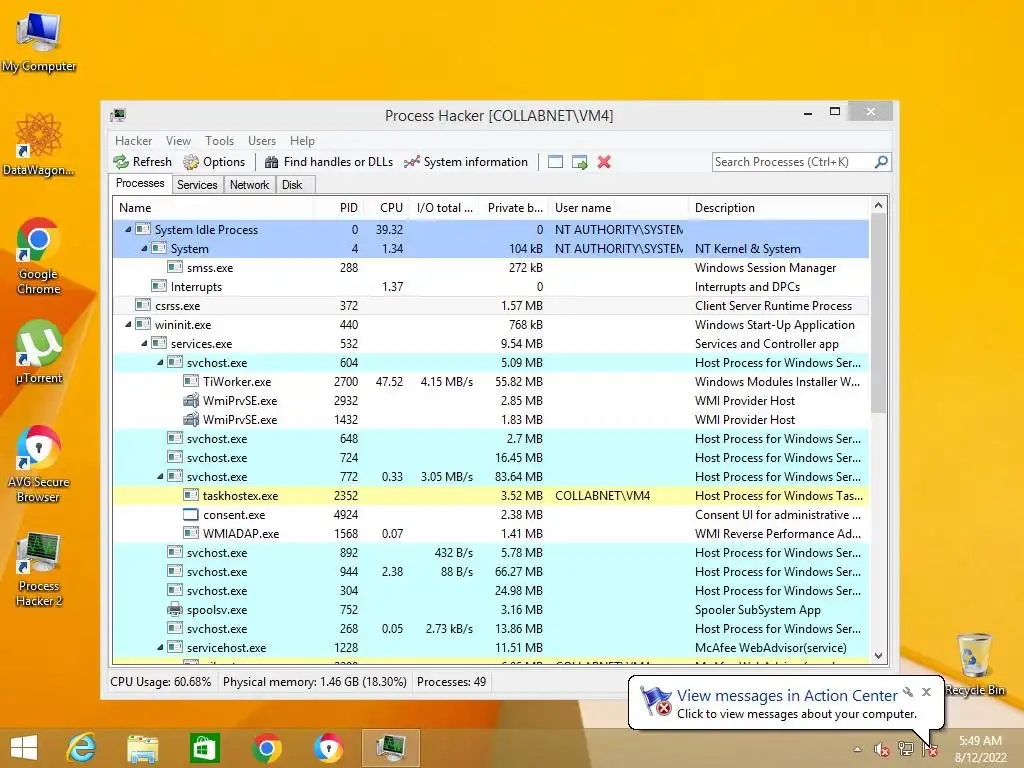
Task: Click the clock showing 5:49 AM
Action: [980, 741]
